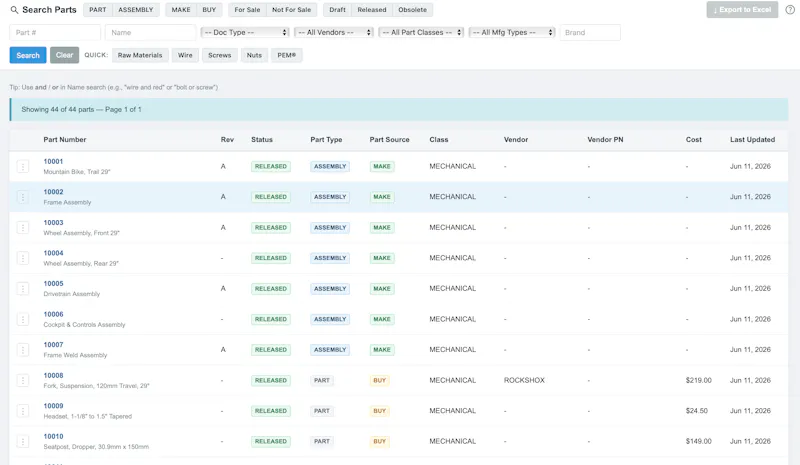Click RELEASED badge in row 10001
800x465 pixels.
coord(271,166)
